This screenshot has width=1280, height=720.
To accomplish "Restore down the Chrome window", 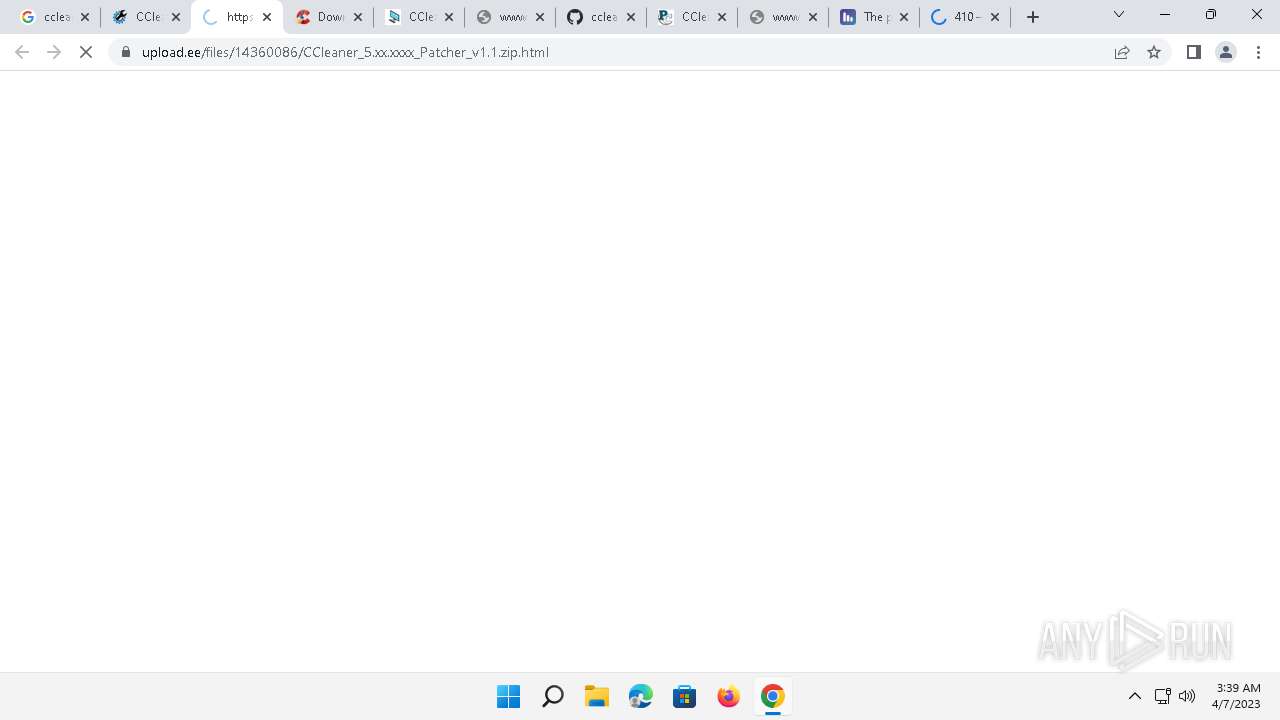I will (1211, 14).
